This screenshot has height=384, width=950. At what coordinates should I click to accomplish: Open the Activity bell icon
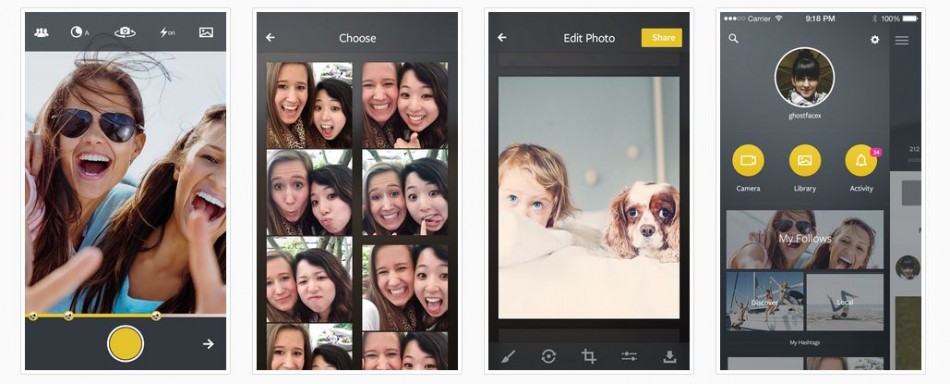[x=861, y=161]
